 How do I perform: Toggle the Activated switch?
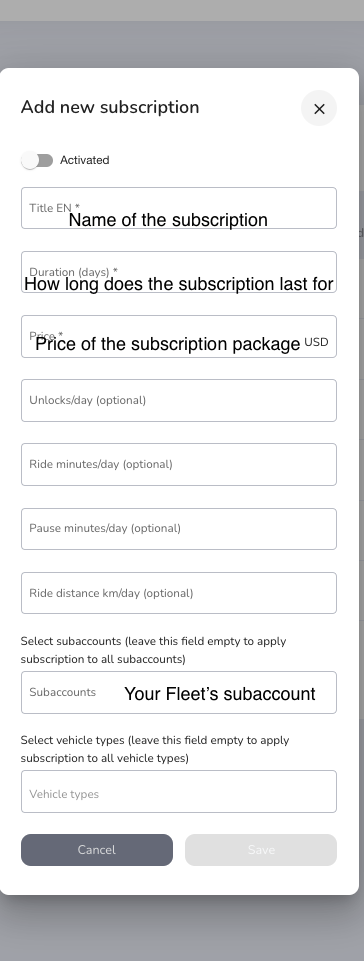click(37, 160)
